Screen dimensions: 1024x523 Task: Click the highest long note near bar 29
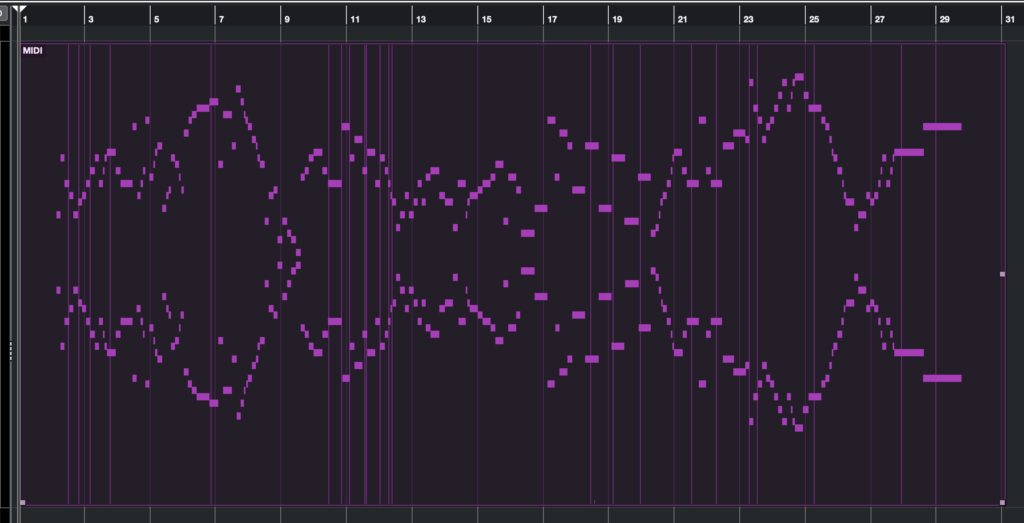pos(942,126)
